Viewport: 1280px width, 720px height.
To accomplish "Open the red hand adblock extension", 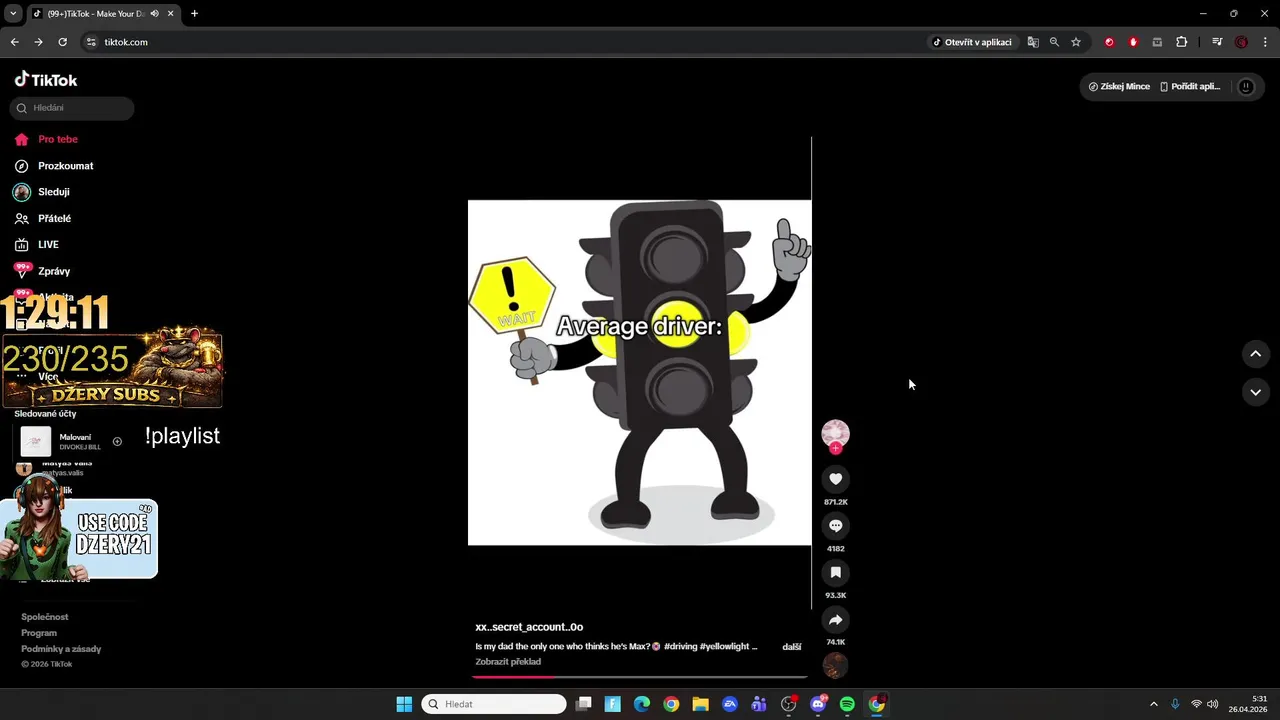I will [x=1133, y=42].
